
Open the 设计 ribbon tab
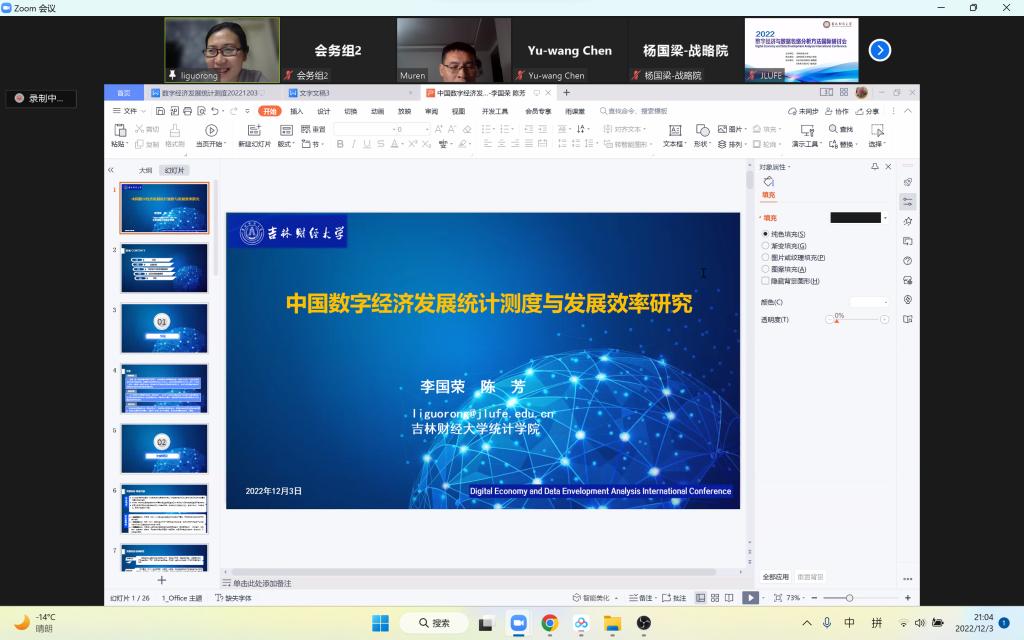tap(323, 111)
